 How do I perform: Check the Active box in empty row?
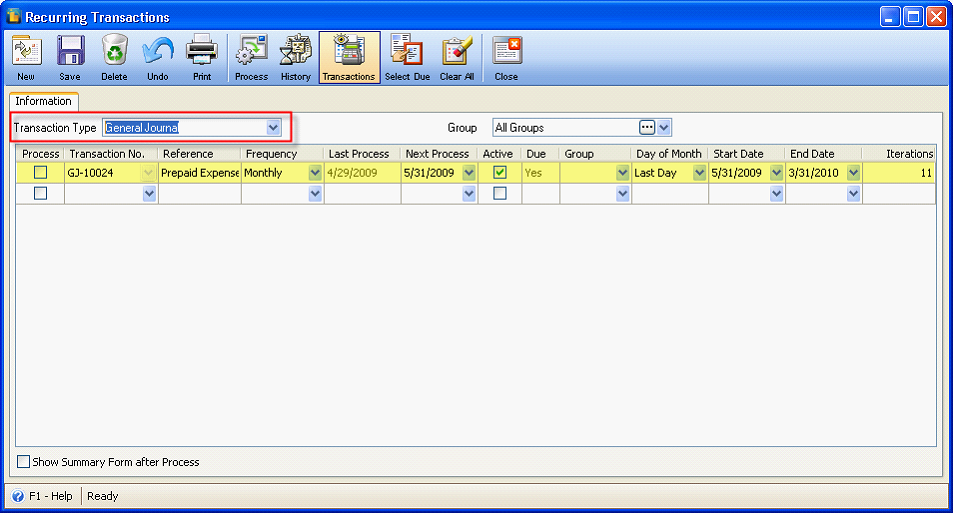pos(500,193)
